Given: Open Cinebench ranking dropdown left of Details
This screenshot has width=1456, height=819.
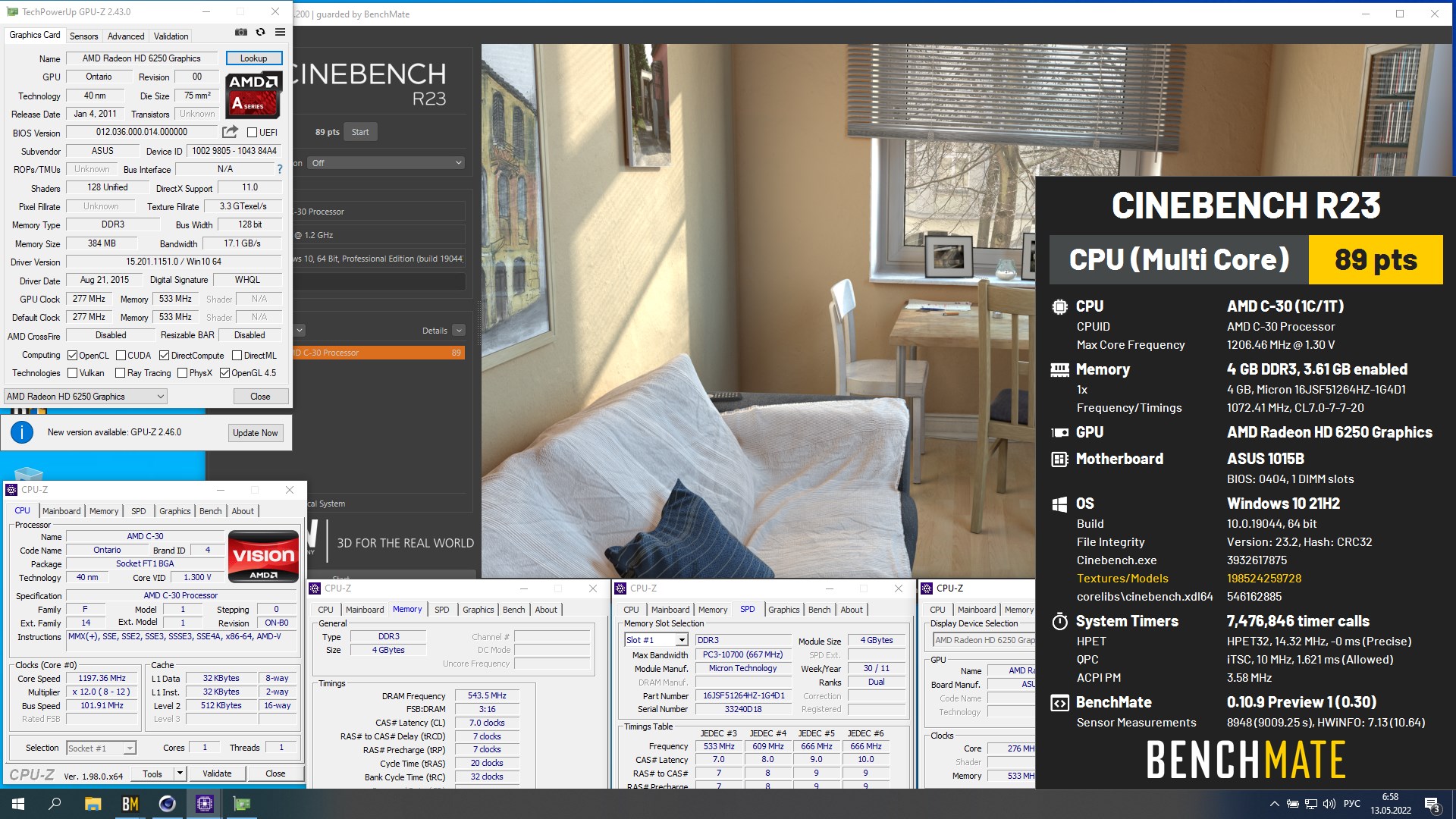Looking at the screenshot, I should point(300,331).
